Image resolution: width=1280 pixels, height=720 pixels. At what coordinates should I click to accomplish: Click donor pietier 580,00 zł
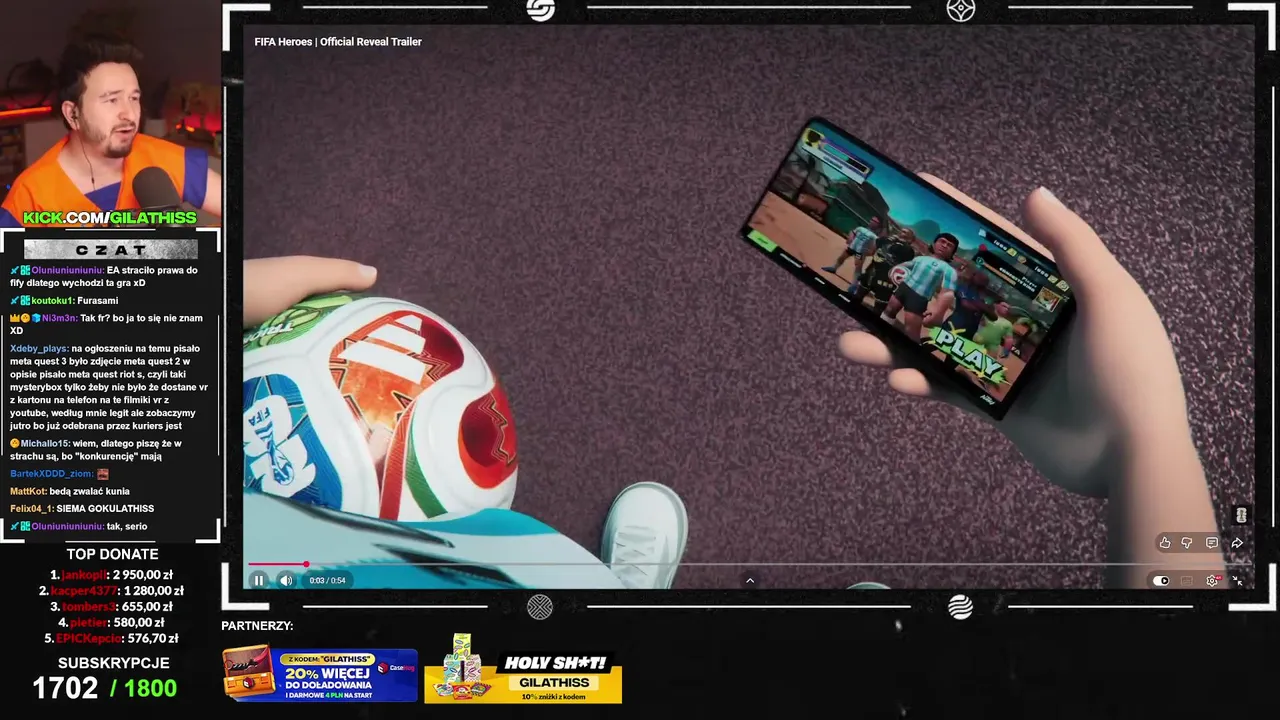(111, 623)
